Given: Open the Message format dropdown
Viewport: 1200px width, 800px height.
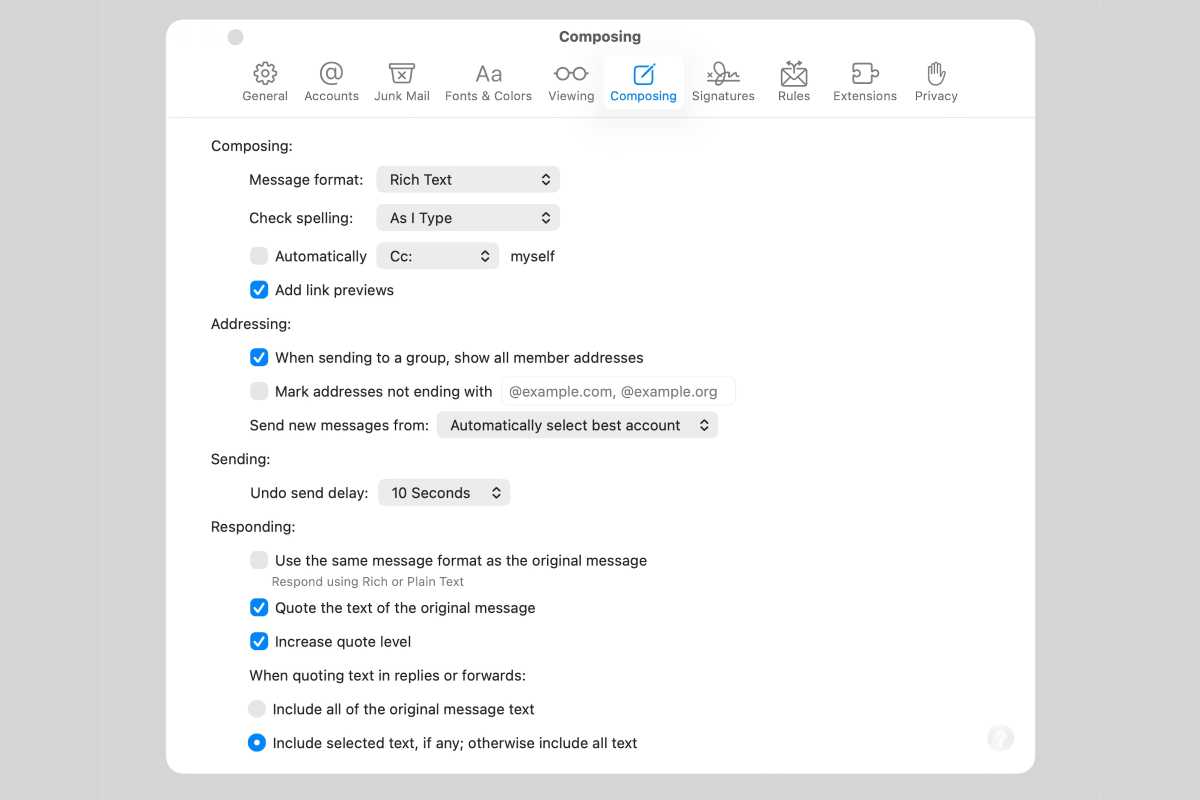Looking at the screenshot, I should [x=467, y=179].
